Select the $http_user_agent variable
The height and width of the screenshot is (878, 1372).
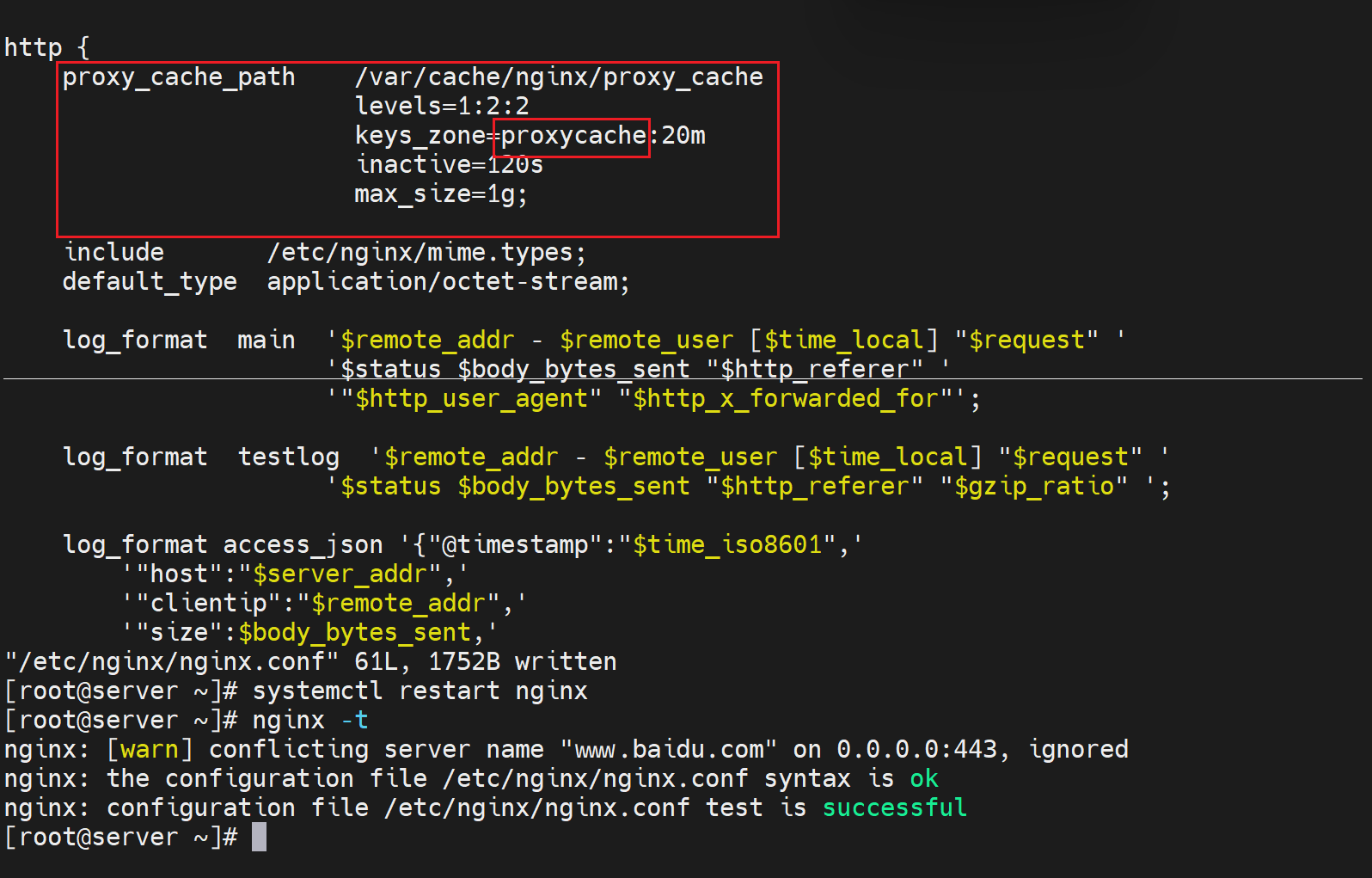471,399
